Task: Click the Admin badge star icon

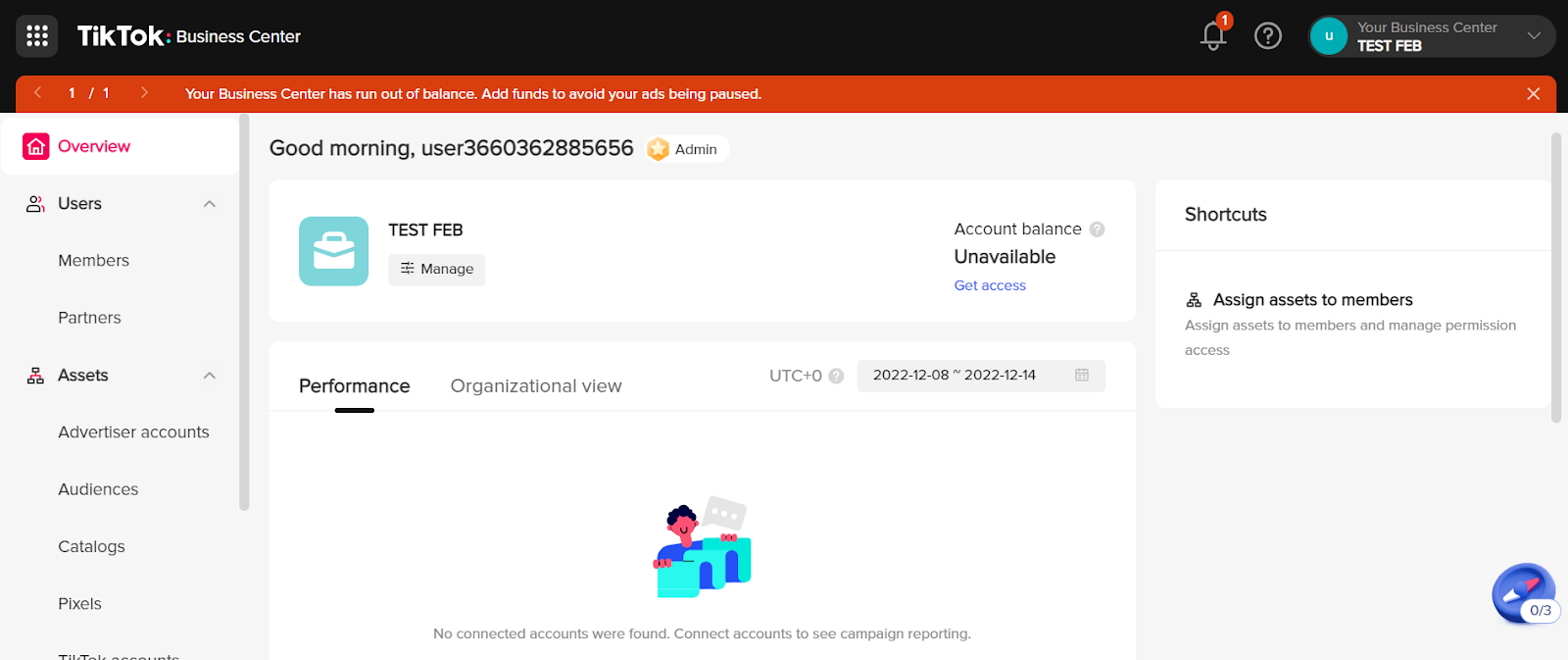Action: tap(659, 149)
